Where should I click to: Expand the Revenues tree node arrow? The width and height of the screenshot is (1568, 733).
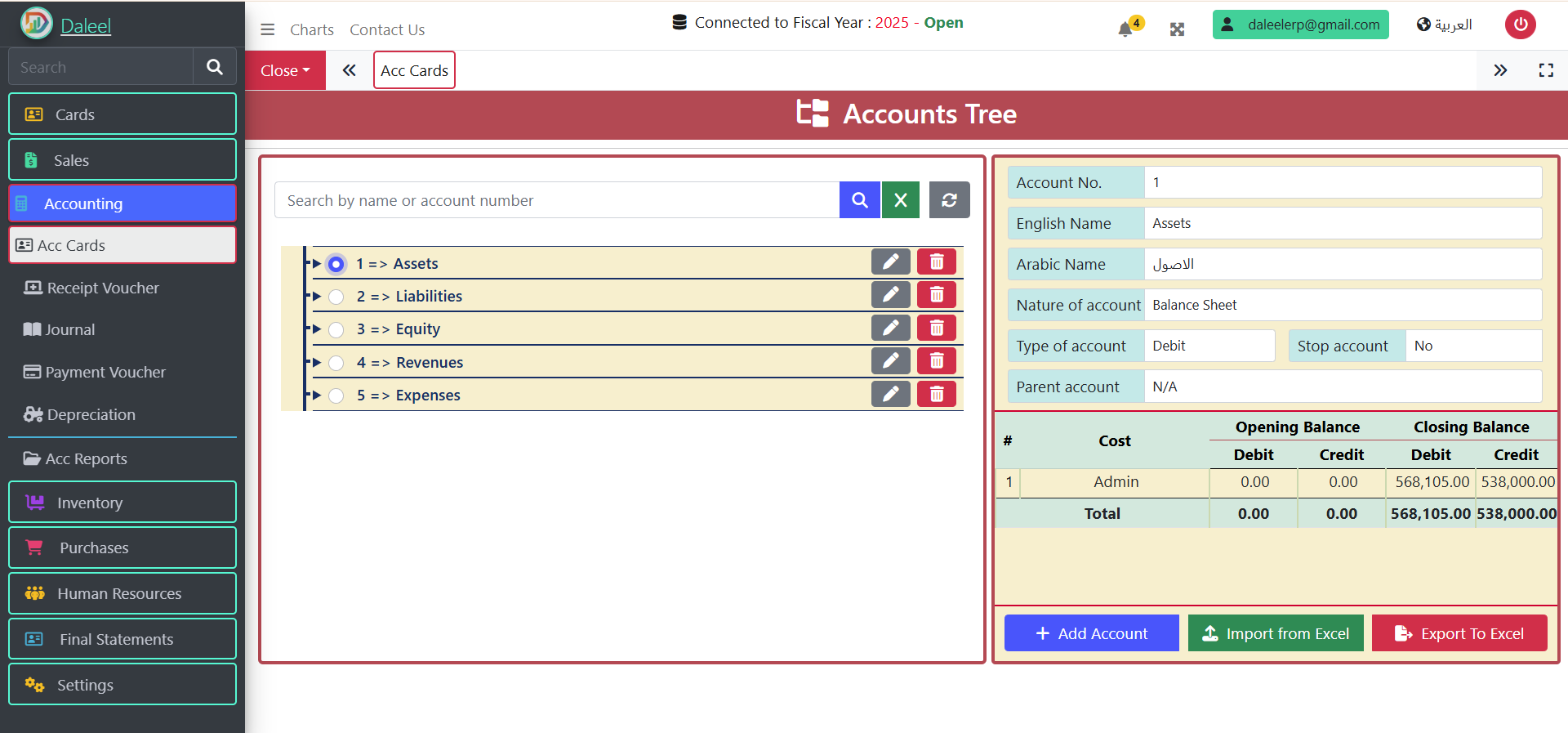point(317,362)
